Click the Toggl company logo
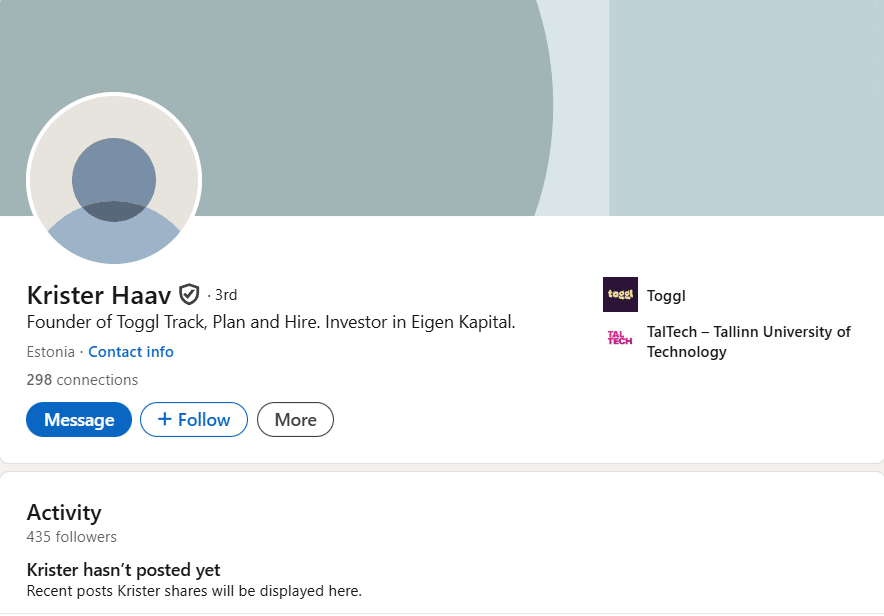Viewport: 884px width, 616px height. (620, 295)
